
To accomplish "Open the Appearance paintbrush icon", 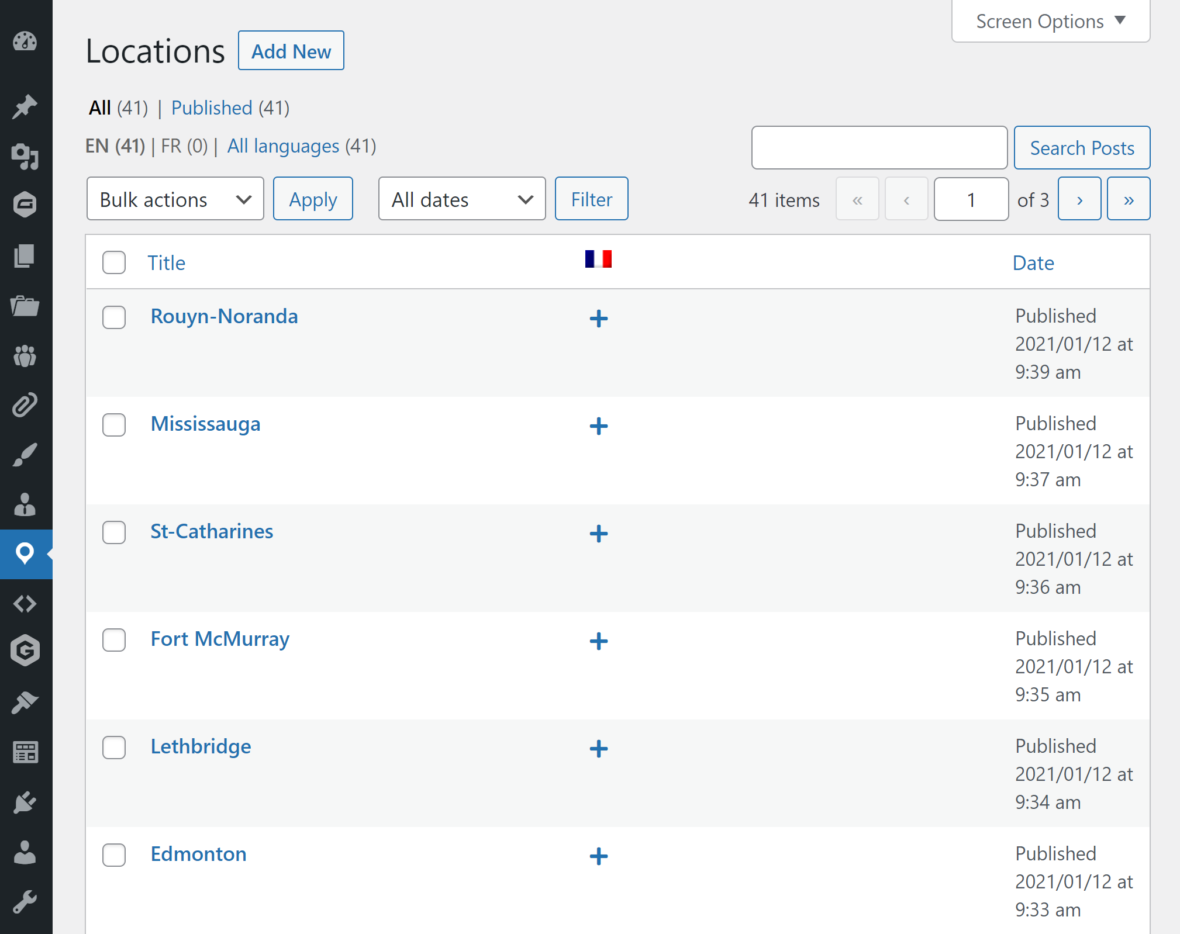I will click(x=25, y=455).
